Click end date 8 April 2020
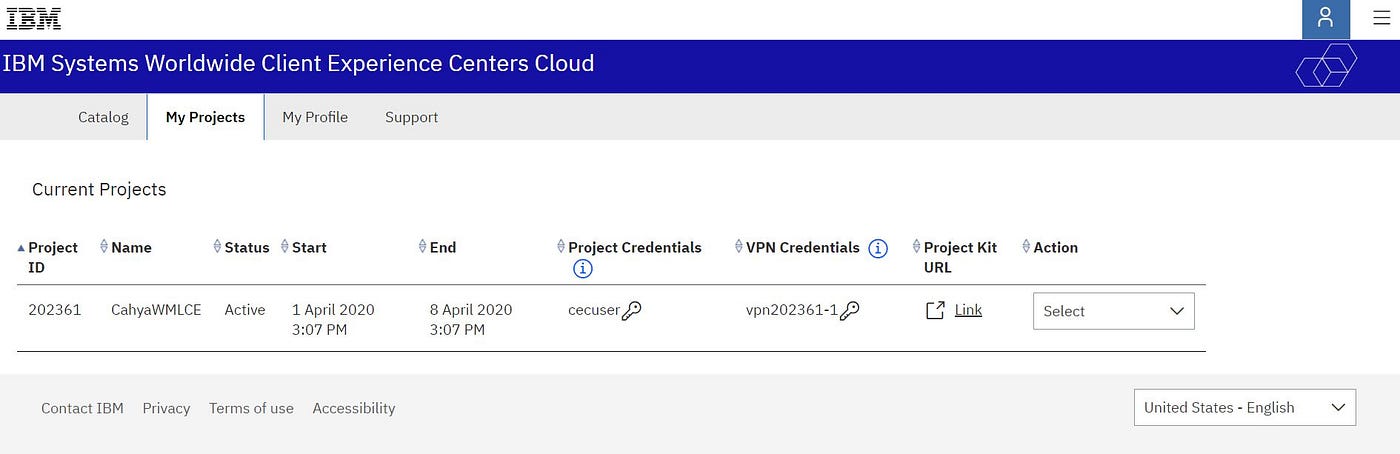This screenshot has width=1400, height=454. (x=471, y=310)
